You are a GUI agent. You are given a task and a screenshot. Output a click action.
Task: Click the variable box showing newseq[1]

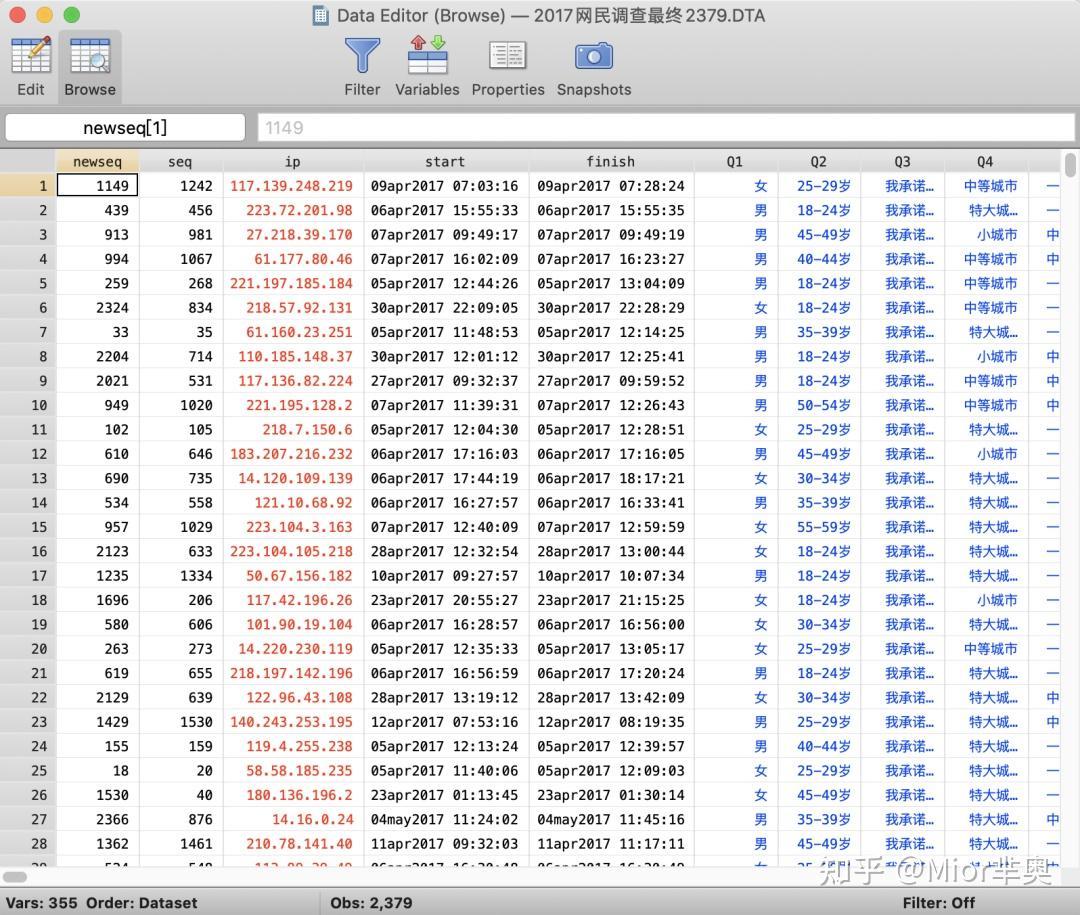pos(124,127)
